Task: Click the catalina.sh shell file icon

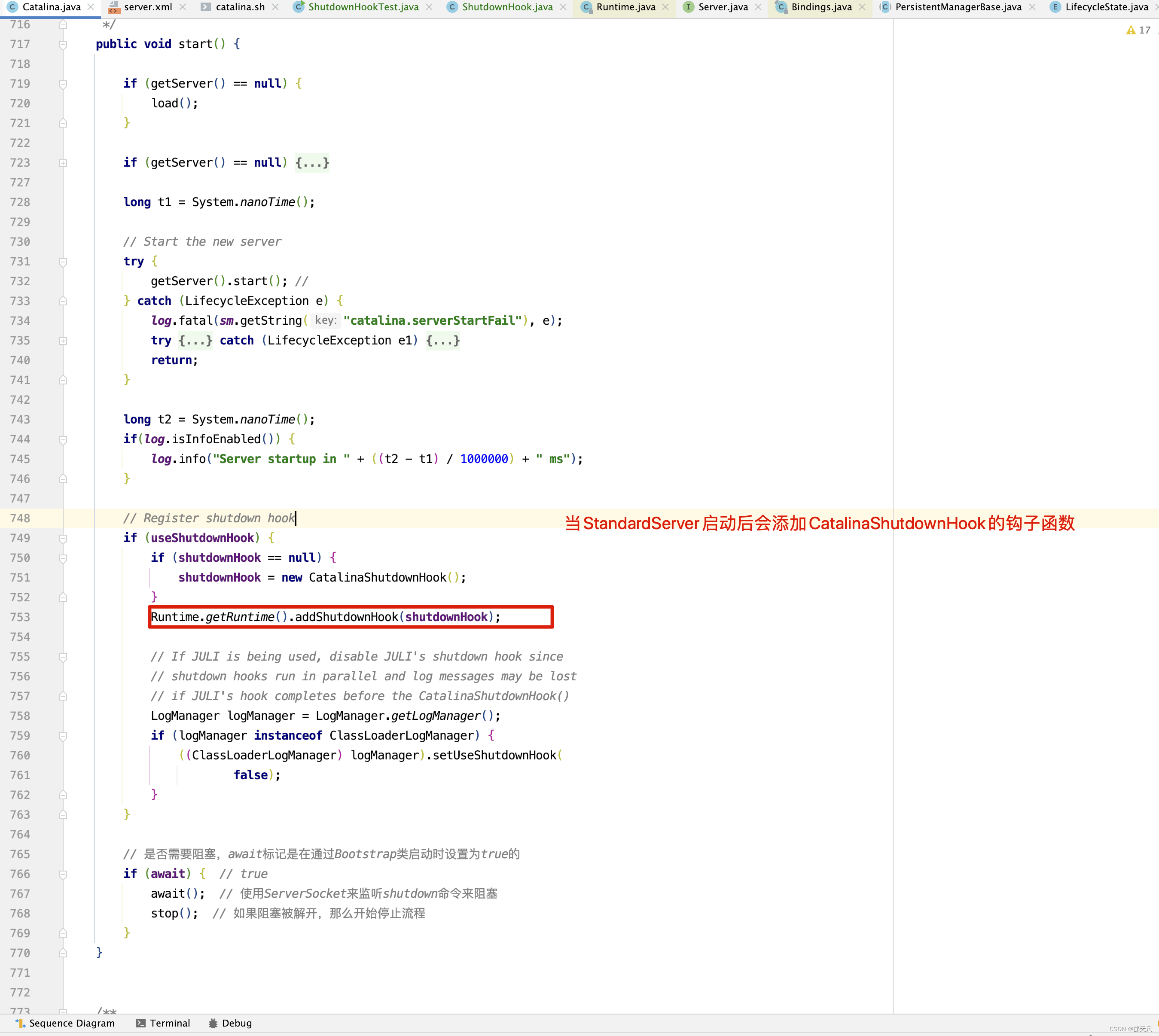Action: 205,7
